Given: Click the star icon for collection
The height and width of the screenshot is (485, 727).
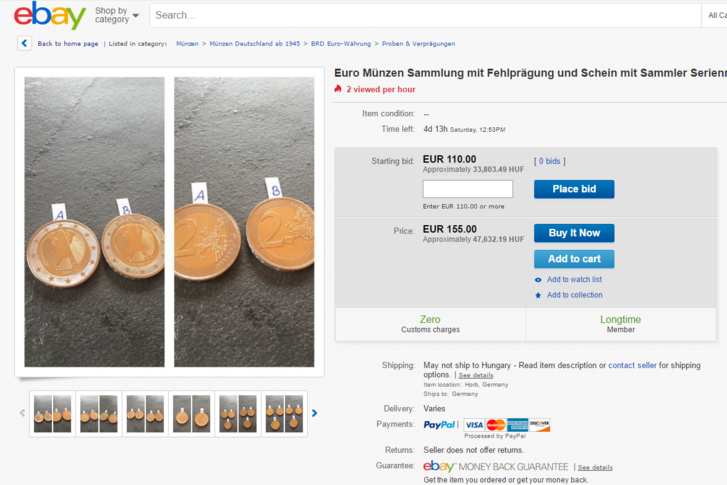Looking at the screenshot, I should point(538,295).
